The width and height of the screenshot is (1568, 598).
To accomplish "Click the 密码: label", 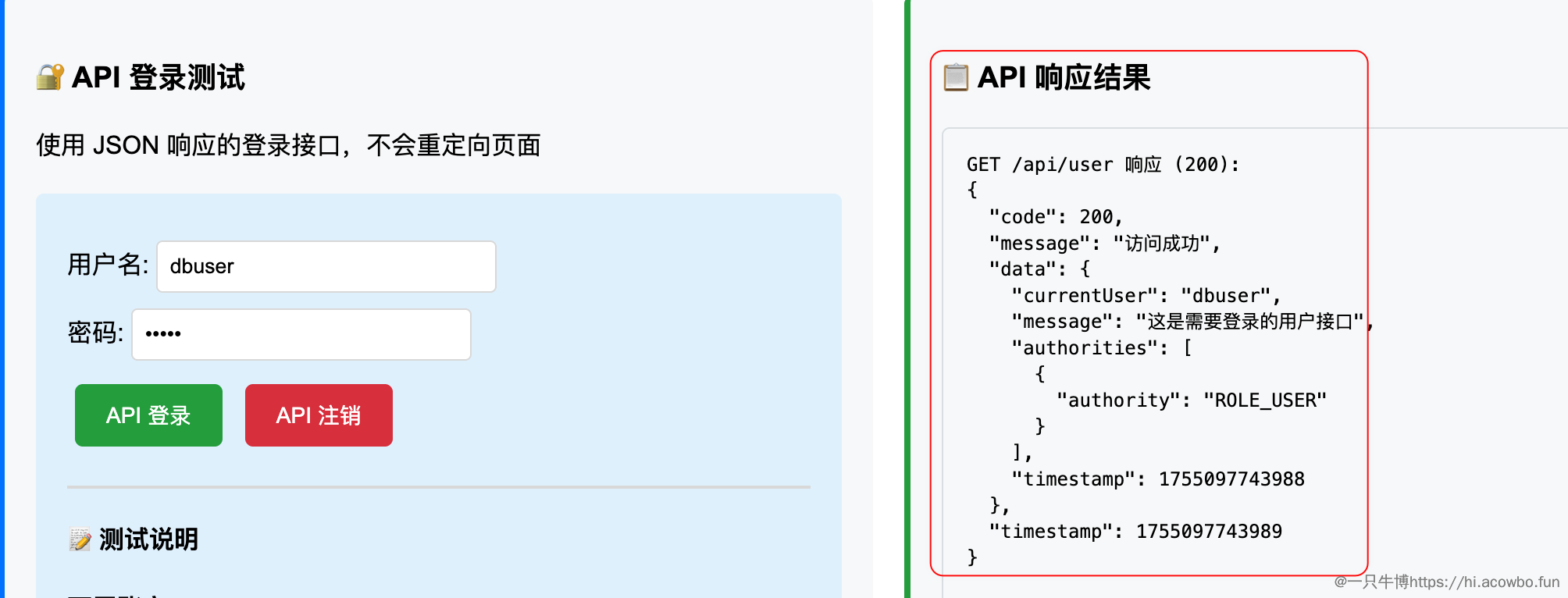I will click(x=95, y=333).
